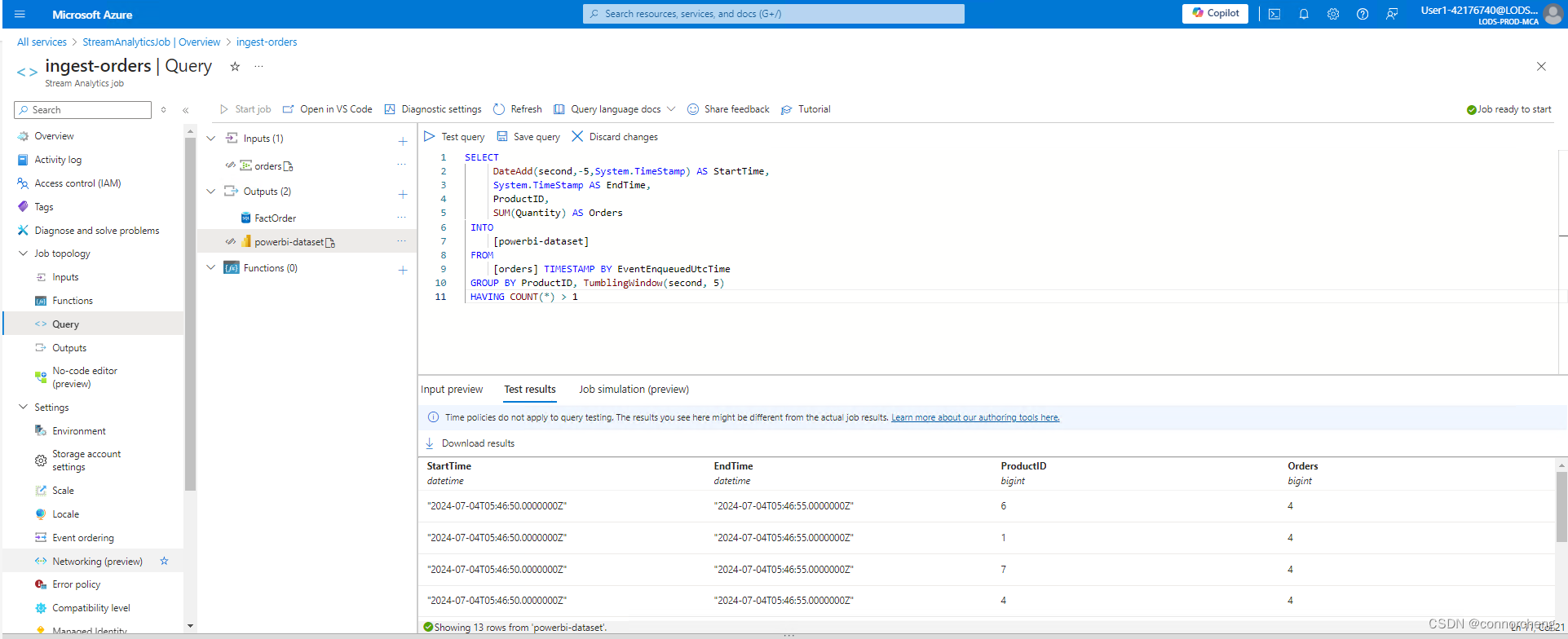Screen dimensions: 1568x639
Task: Open No-code editor (preview)
Action: tap(85, 377)
